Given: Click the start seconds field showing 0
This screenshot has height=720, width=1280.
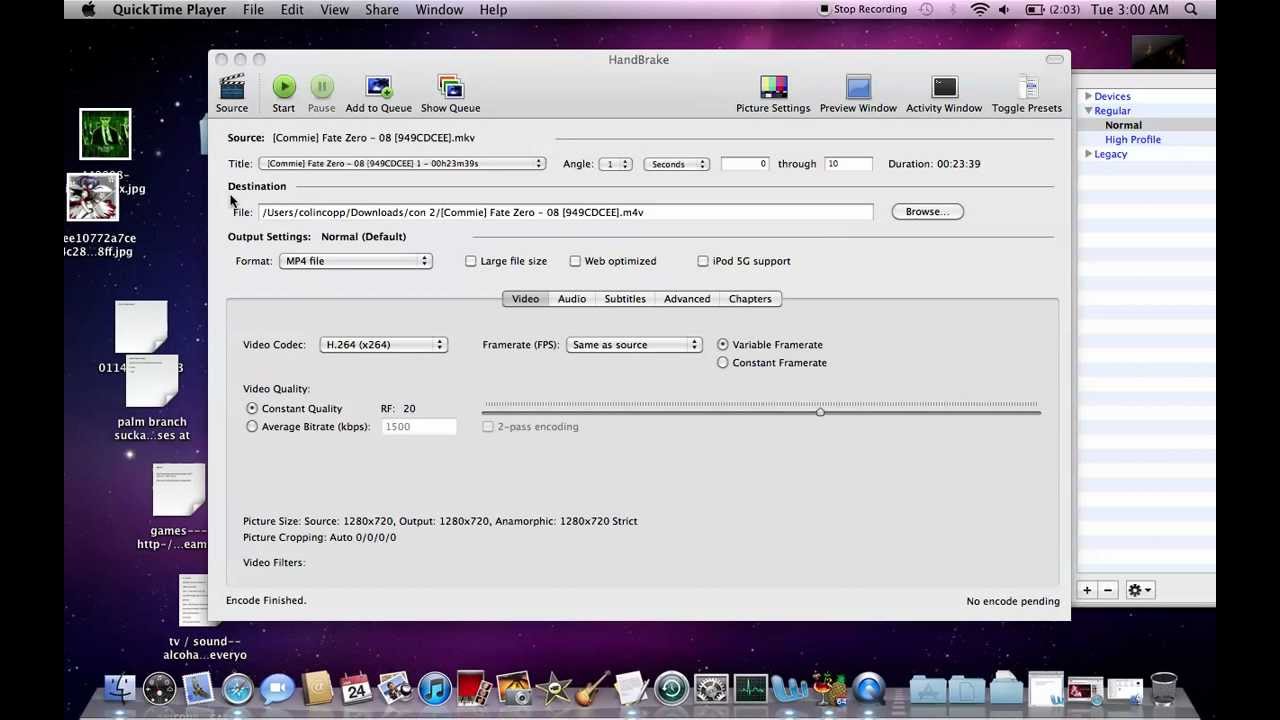Looking at the screenshot, I should (x=745, y=164).
